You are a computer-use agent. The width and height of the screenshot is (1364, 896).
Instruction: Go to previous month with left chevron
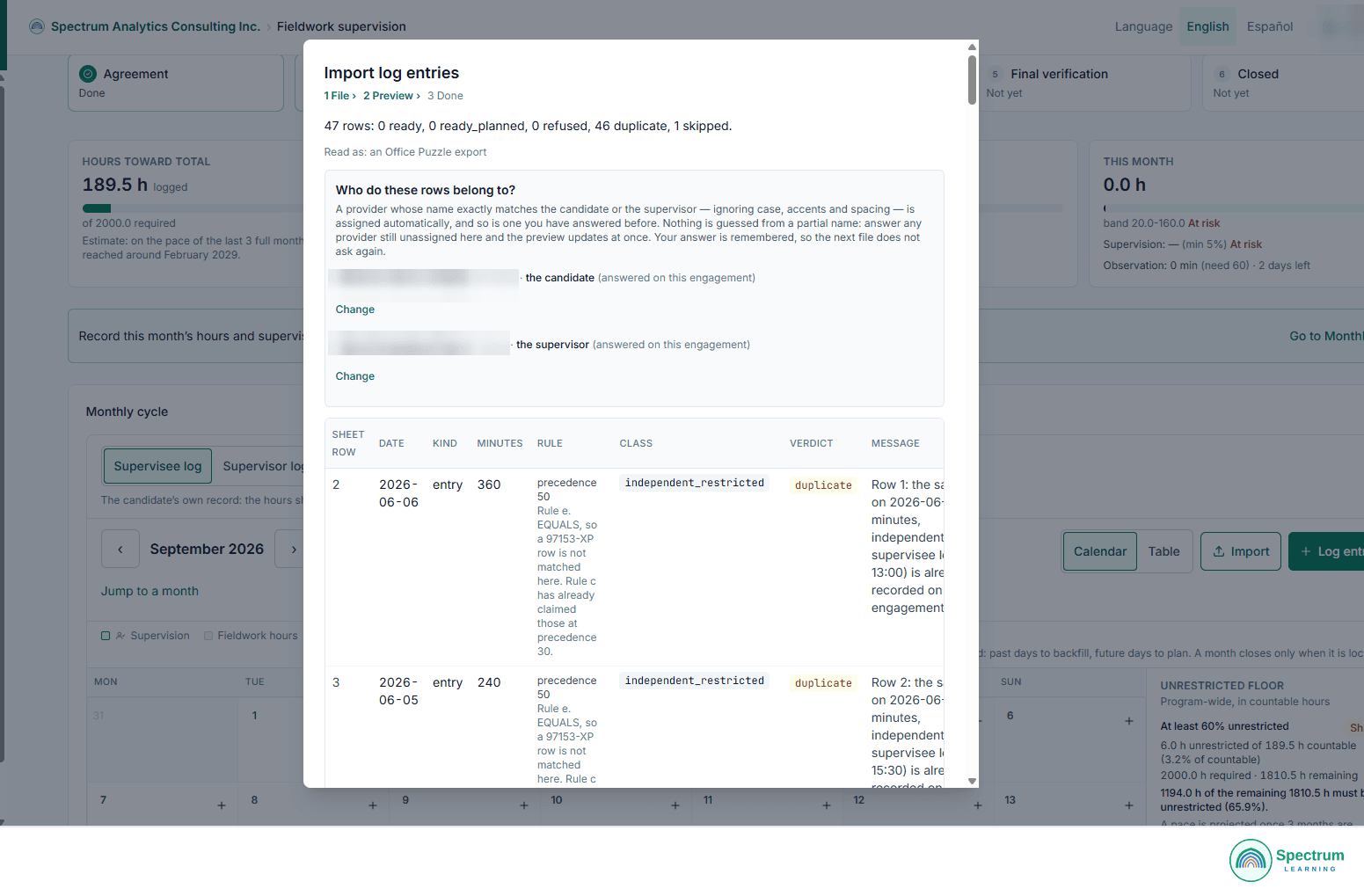[x=120, y=549]
